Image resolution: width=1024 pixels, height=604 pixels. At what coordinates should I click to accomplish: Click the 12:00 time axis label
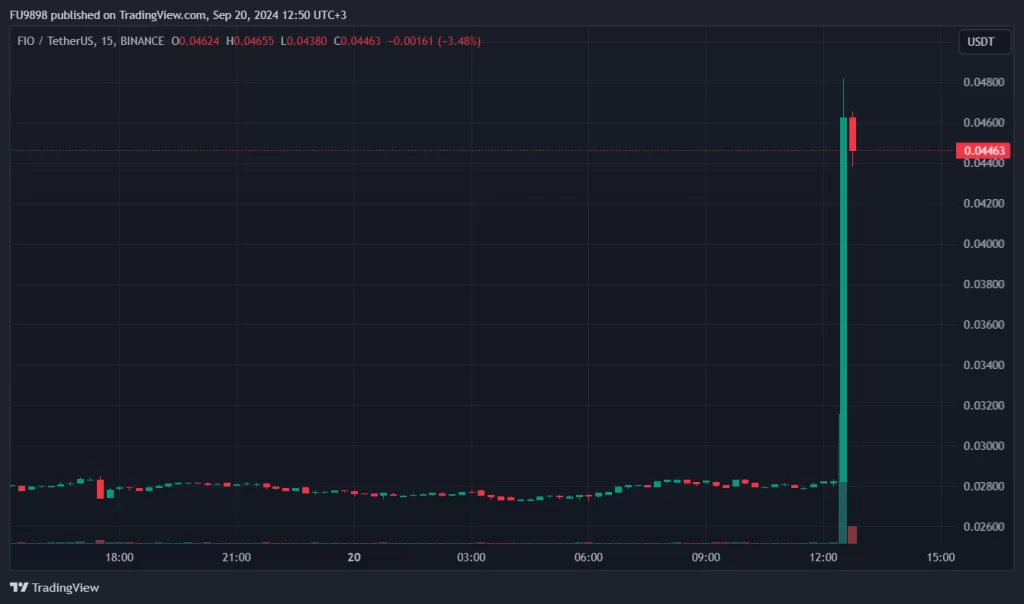(824, 557)
